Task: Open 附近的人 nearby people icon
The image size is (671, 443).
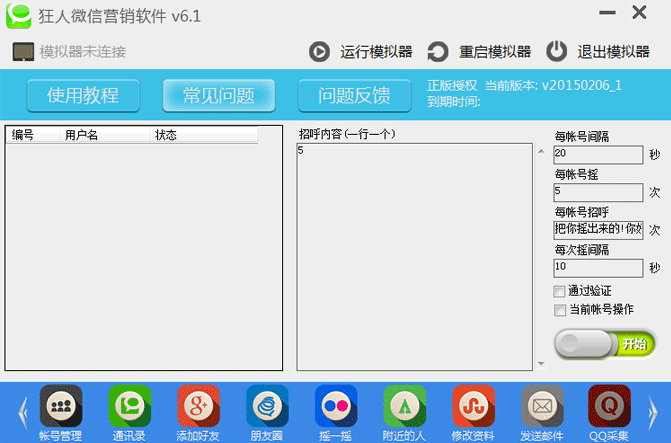Action: [404, 406]
